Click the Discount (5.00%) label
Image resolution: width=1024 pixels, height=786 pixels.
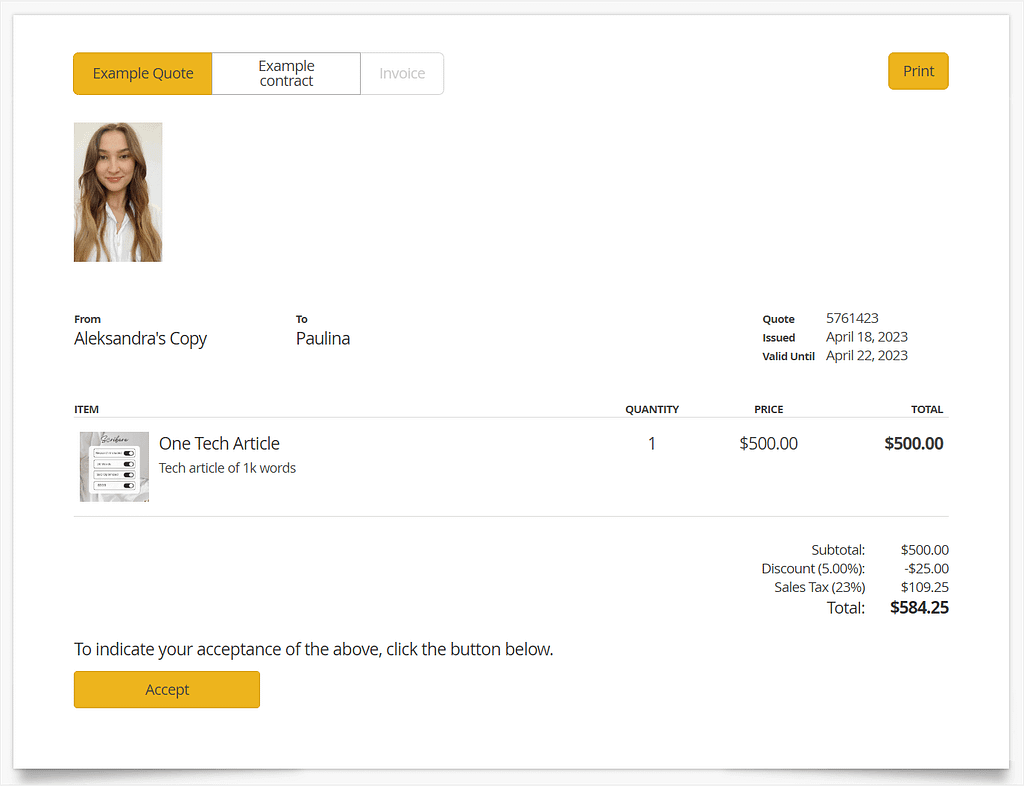pos(813,569)
